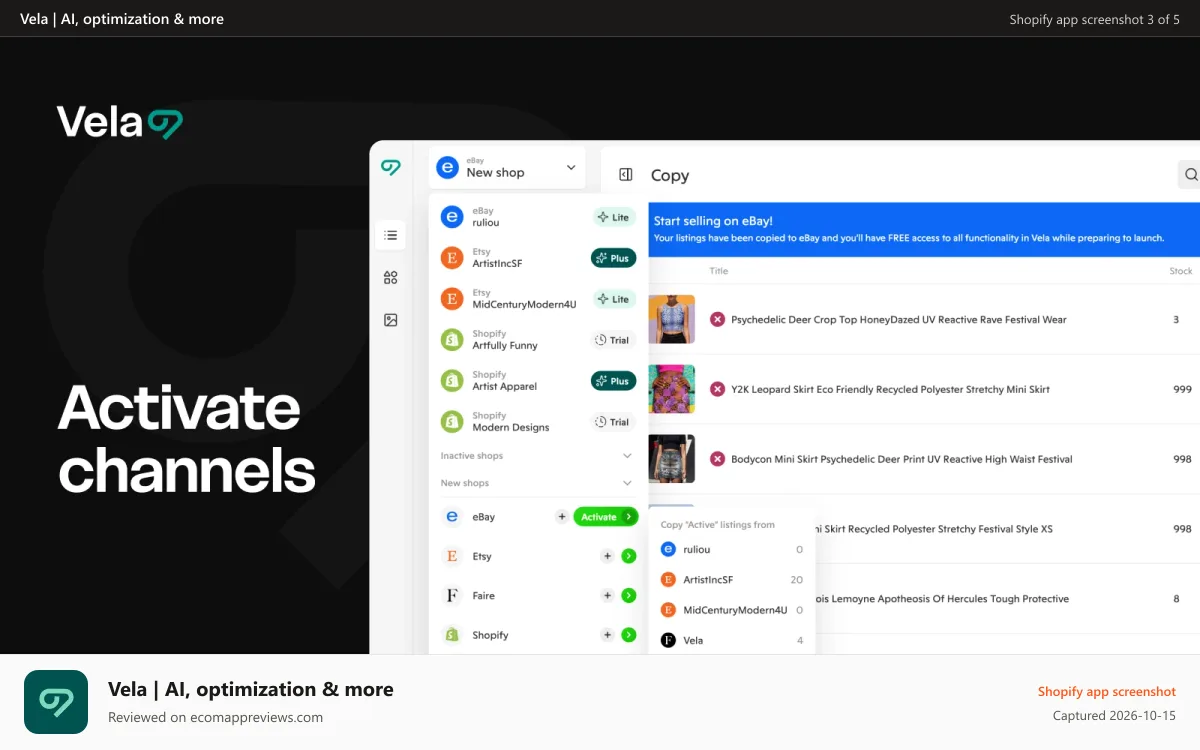Click Lite plan badge for ruliou
The width and height of the screenshot is (1200, 750).
pyautogui.click(x=614, y=217)
